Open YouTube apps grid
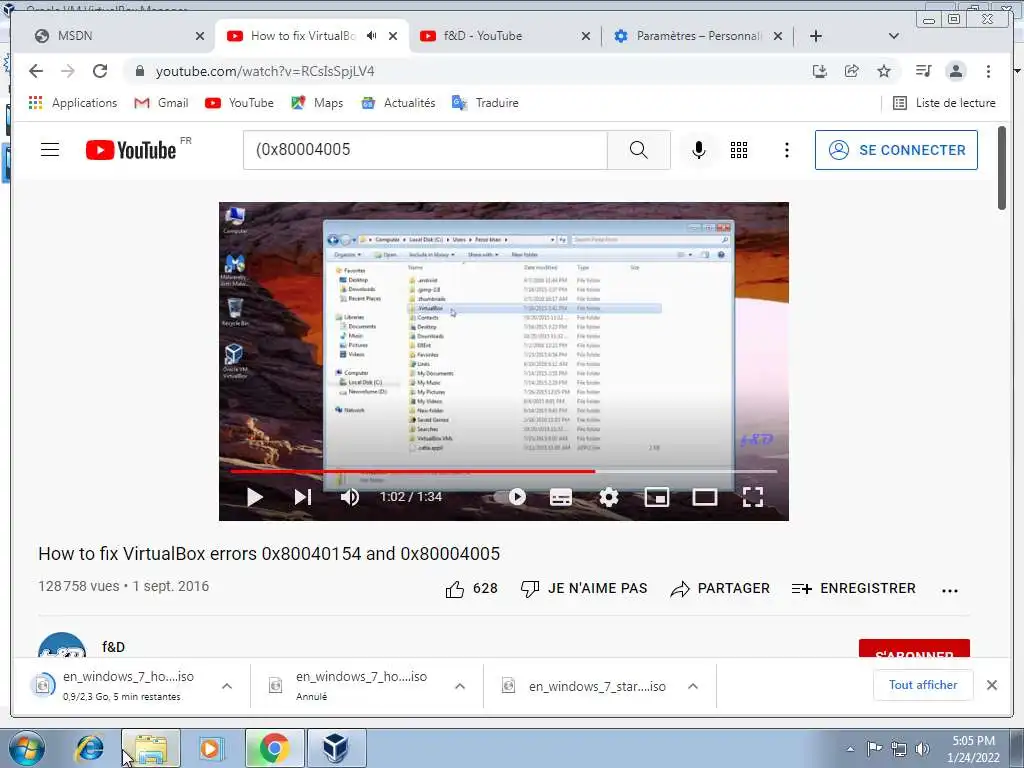This screenshot has width=1024, height=768. pos(739,150)
